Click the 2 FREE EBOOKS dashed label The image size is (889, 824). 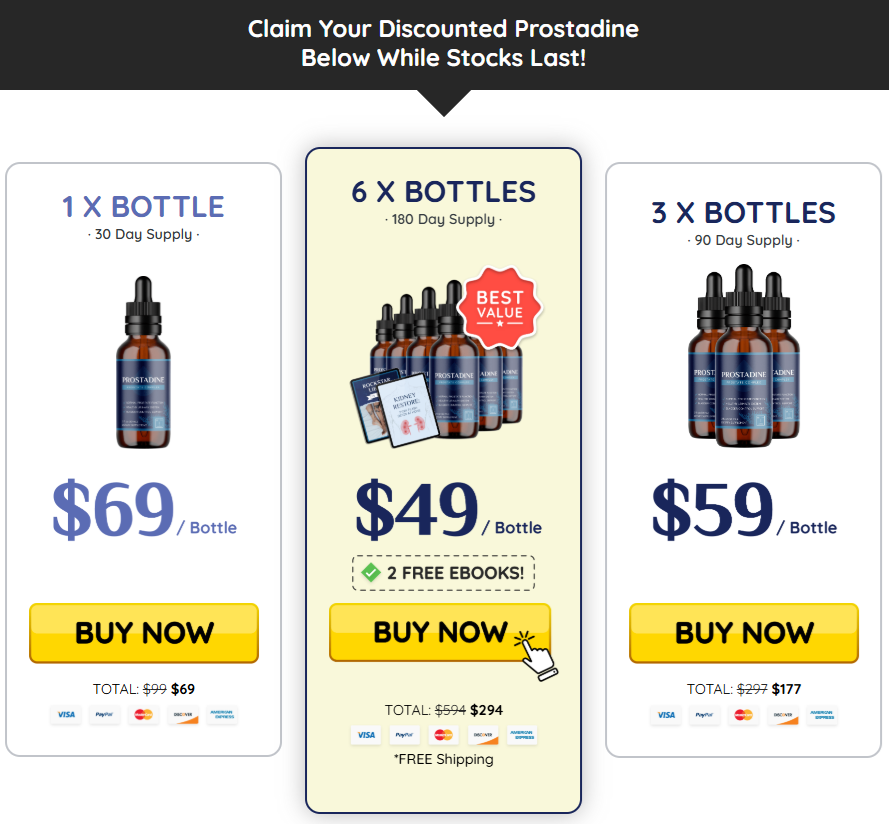coord(443,573)
